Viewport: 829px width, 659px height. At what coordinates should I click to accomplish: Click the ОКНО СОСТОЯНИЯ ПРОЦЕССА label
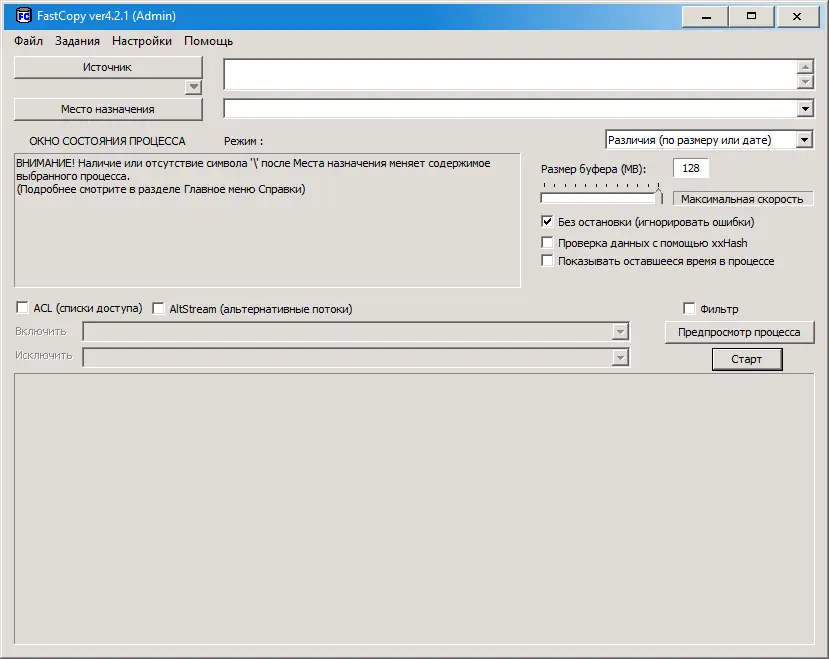pyautogui.click(x=107, y=141)
